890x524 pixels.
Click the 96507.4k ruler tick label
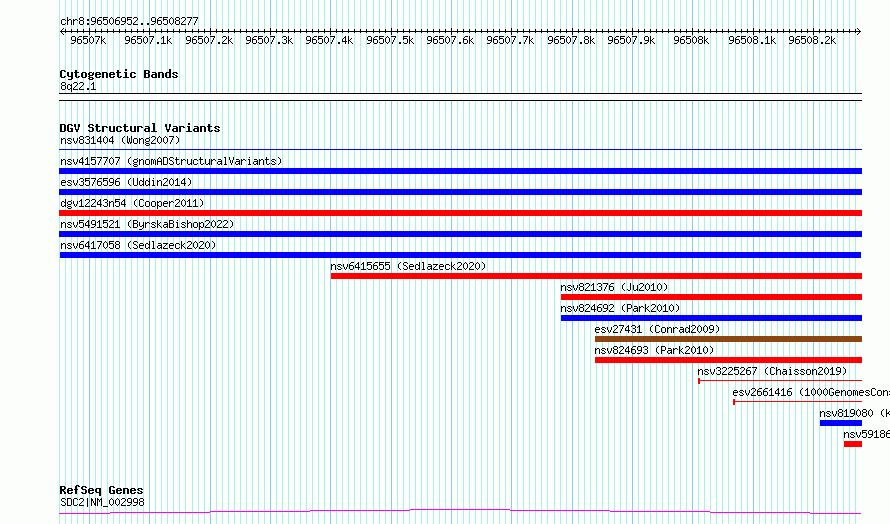tap(329, 40)
